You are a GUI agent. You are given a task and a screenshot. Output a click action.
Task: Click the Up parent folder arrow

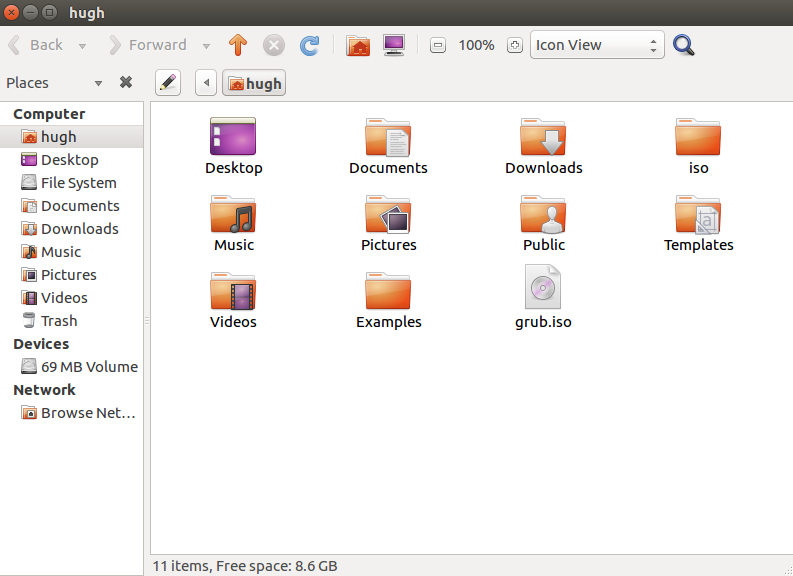(237, 45)
